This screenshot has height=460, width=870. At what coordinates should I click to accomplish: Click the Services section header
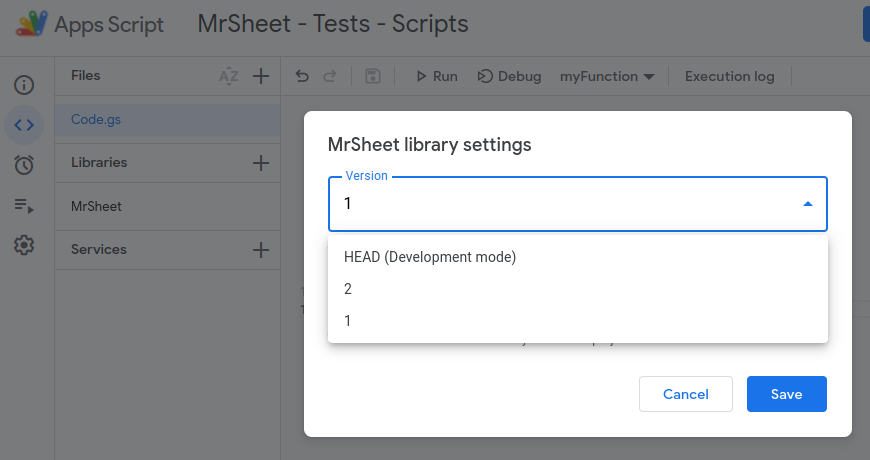(99, 250)
